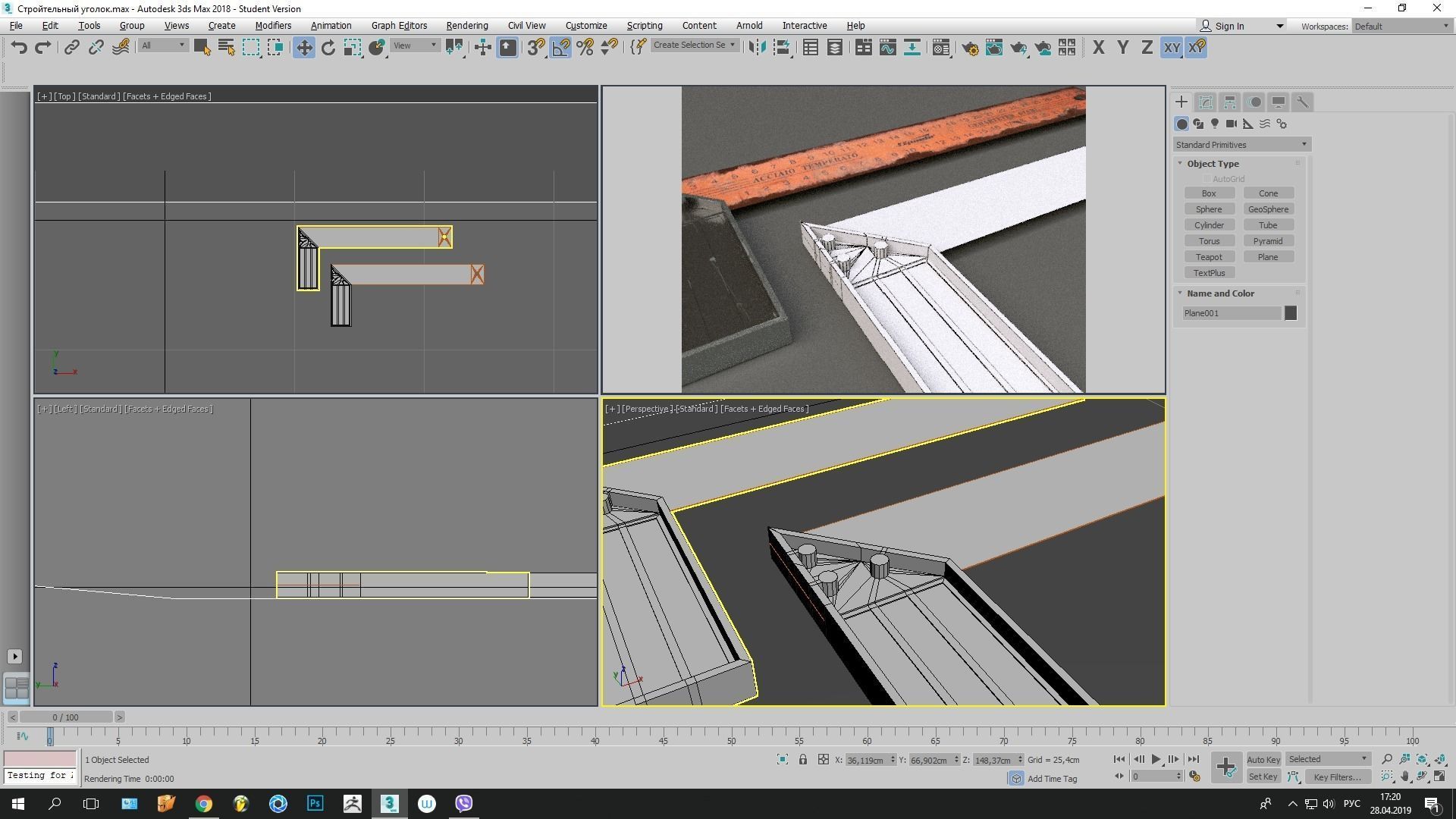The width and height of the screenshot is (1456, 819).
Task: Switch to the Modify panel
Action: [x=1206, y=102]
